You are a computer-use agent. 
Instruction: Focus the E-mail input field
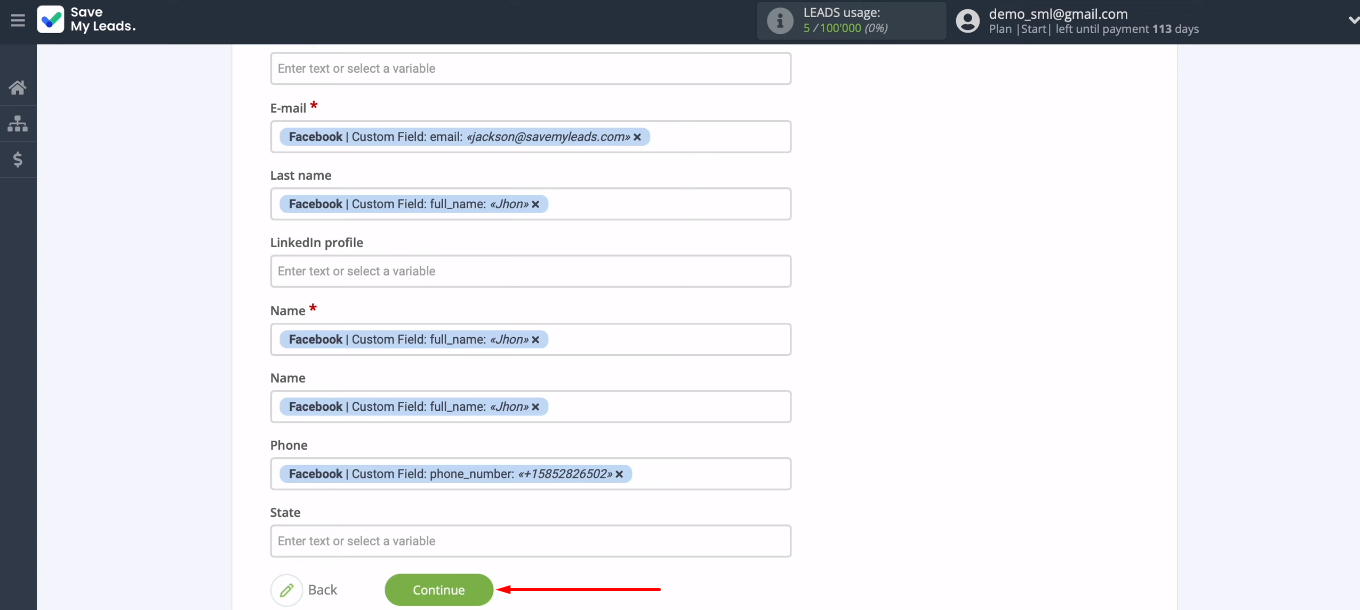[x=531, y=137]
